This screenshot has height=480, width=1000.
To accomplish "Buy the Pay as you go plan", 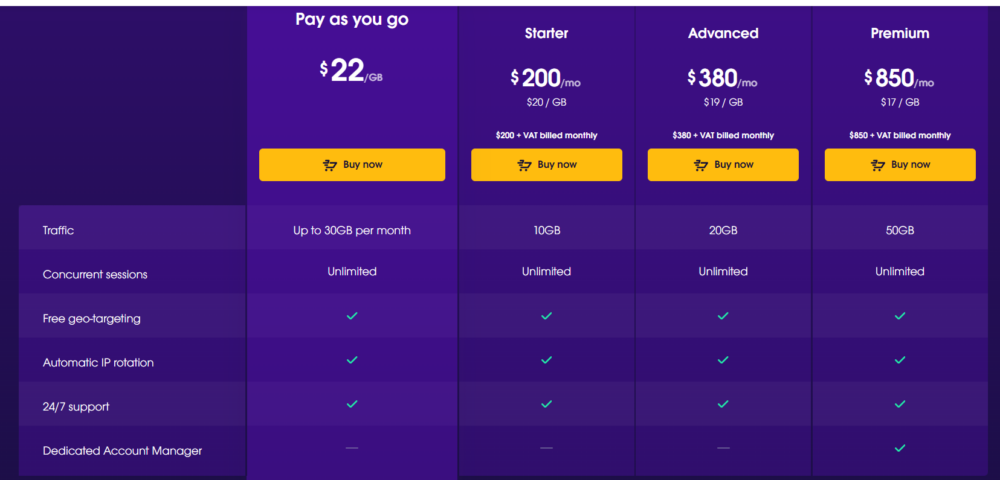I will point(352,164).
